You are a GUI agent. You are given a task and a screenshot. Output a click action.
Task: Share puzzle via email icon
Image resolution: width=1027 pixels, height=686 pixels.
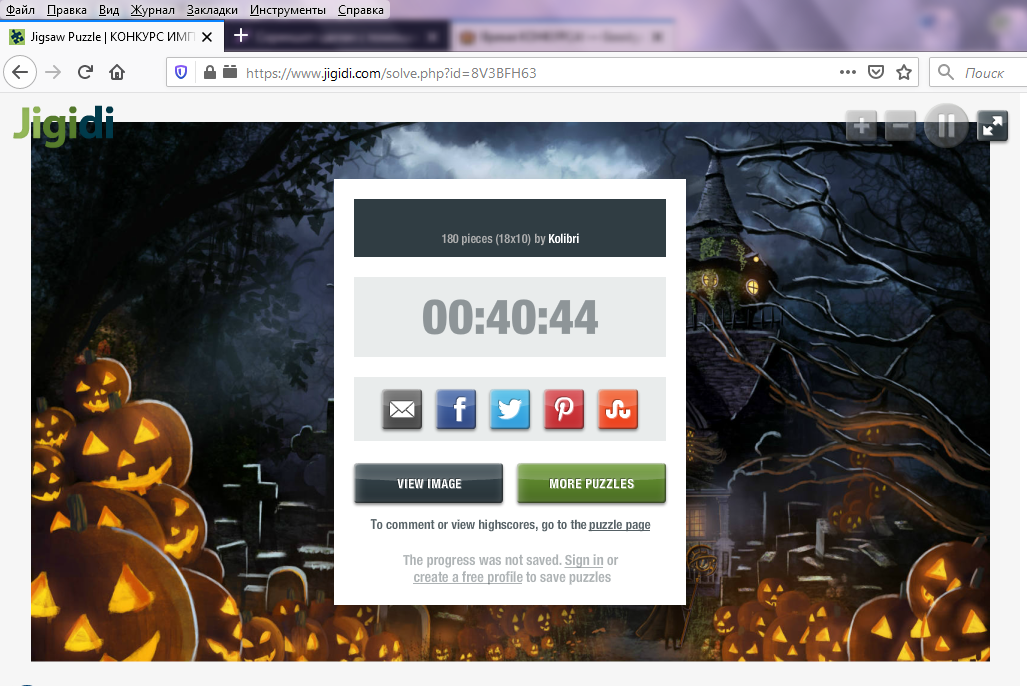[401, 410]
